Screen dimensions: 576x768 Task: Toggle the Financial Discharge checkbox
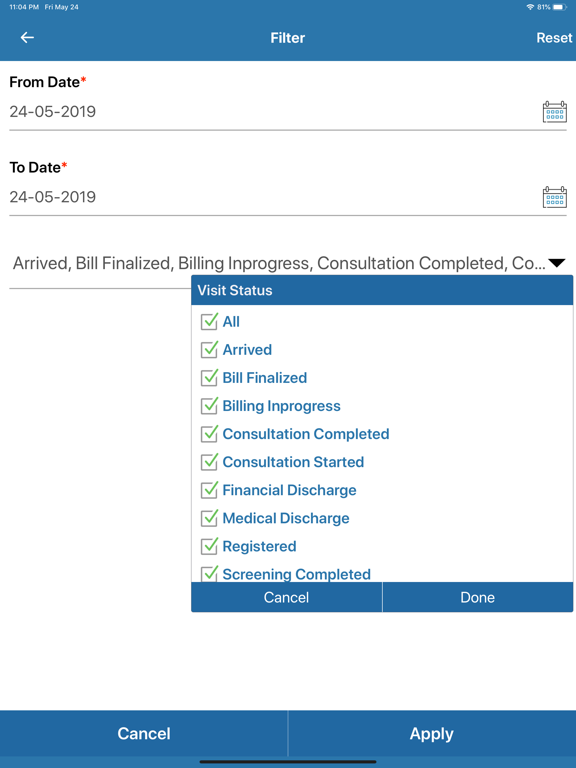[x=209, y=490]
